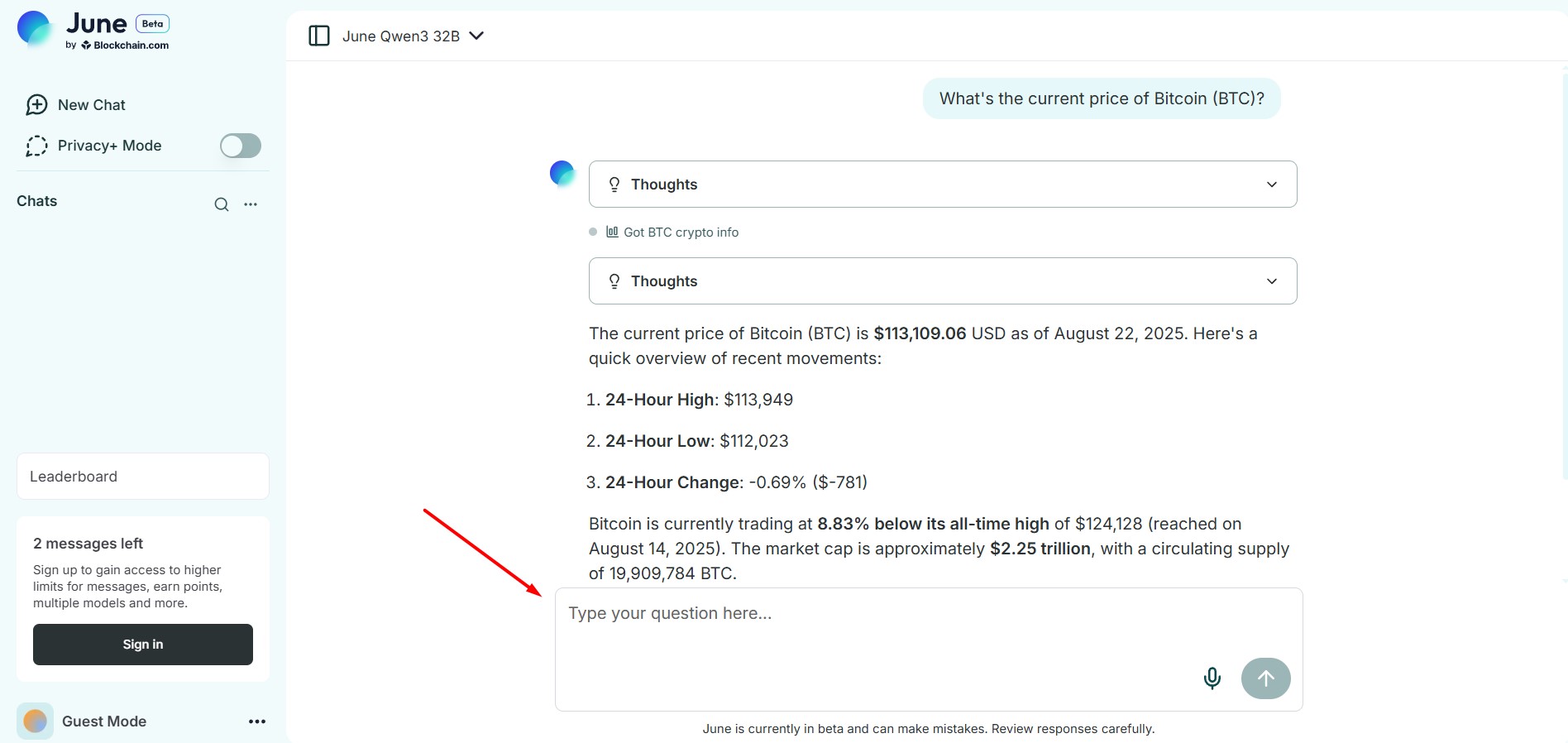This screenshot has width=1568, height=743.
Task: Expand the second Thoughts section
Action: point(942,281)
